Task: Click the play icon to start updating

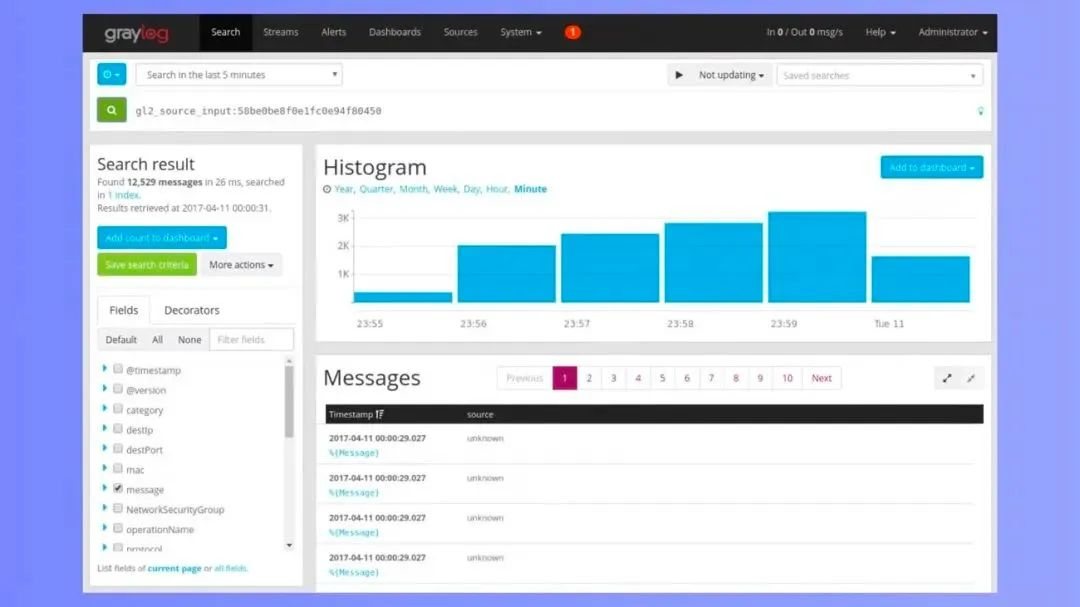Action: tap(679, 75)
